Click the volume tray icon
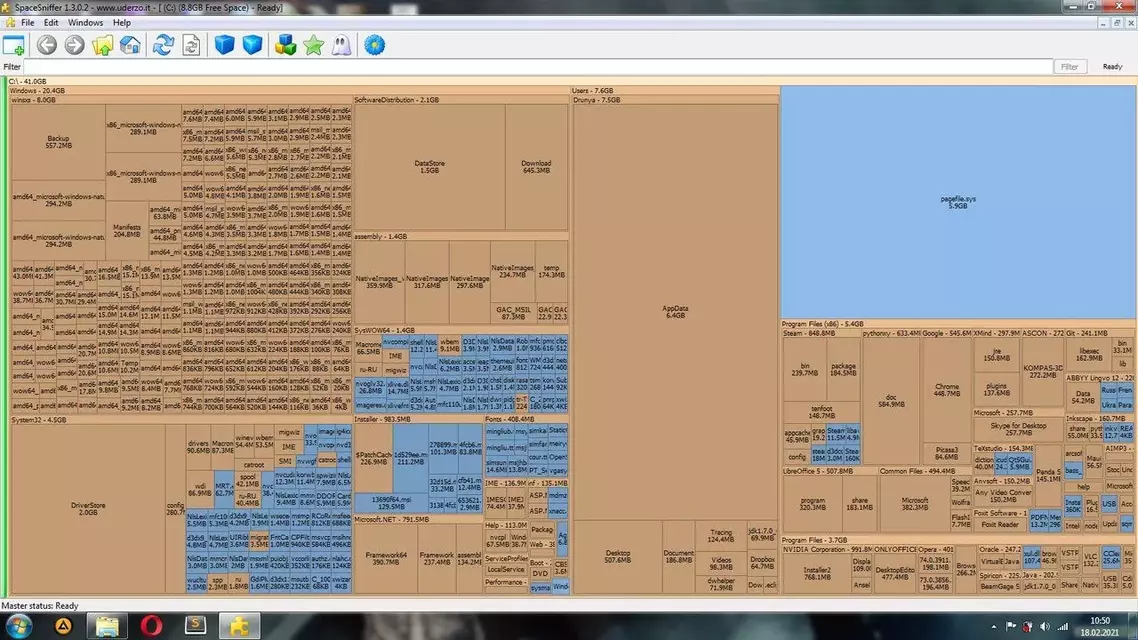This screenshot has height=640, width=1138. [1044, 626]
